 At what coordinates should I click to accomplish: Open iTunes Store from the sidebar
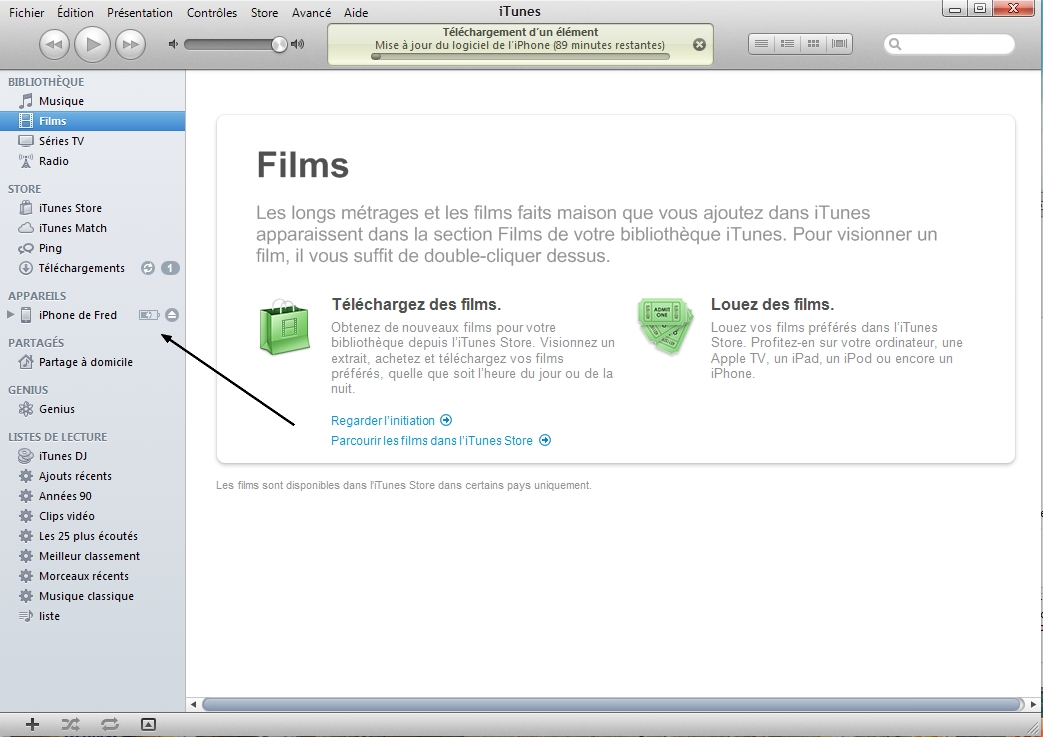pos(92,208)
